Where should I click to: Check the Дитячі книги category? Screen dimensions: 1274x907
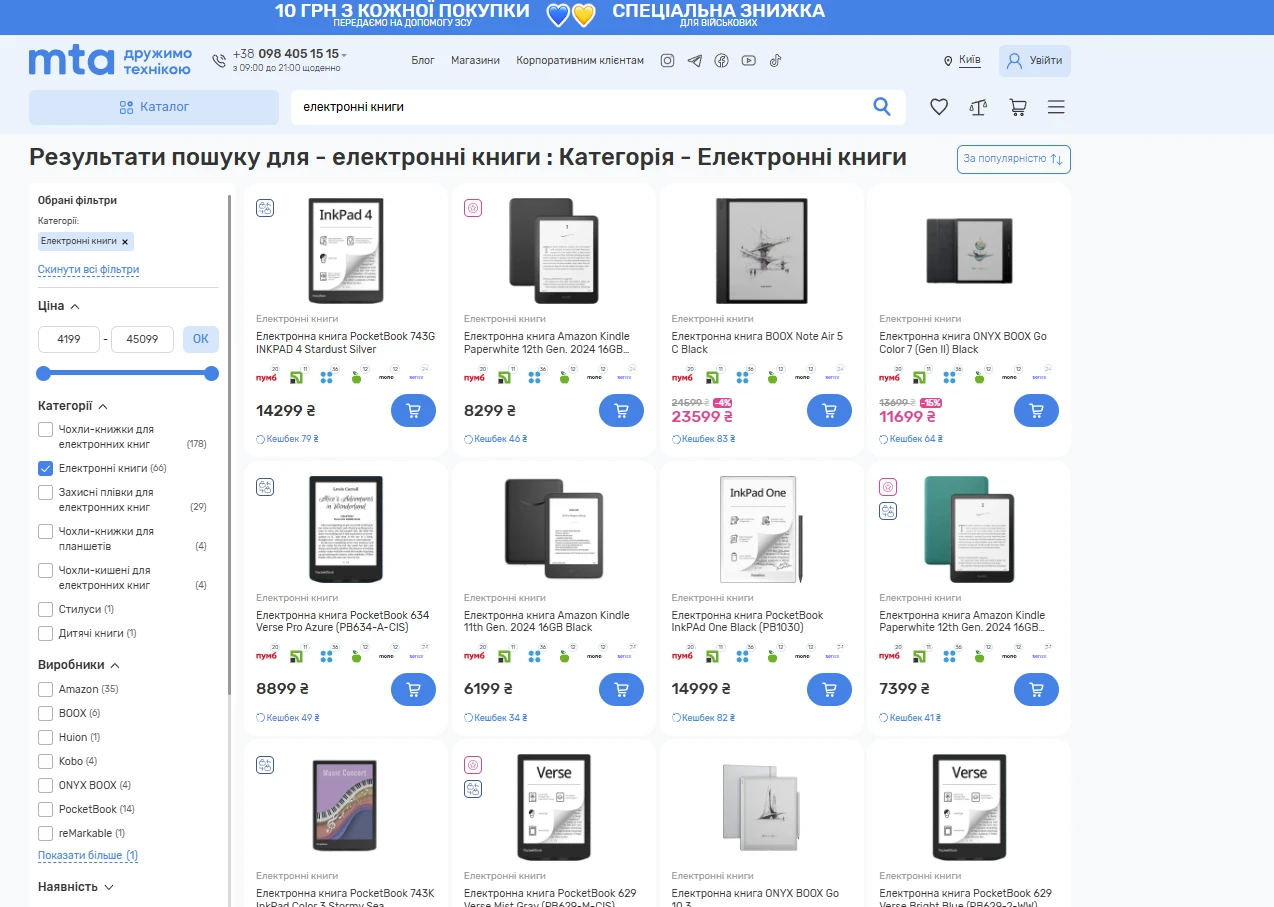45,633
